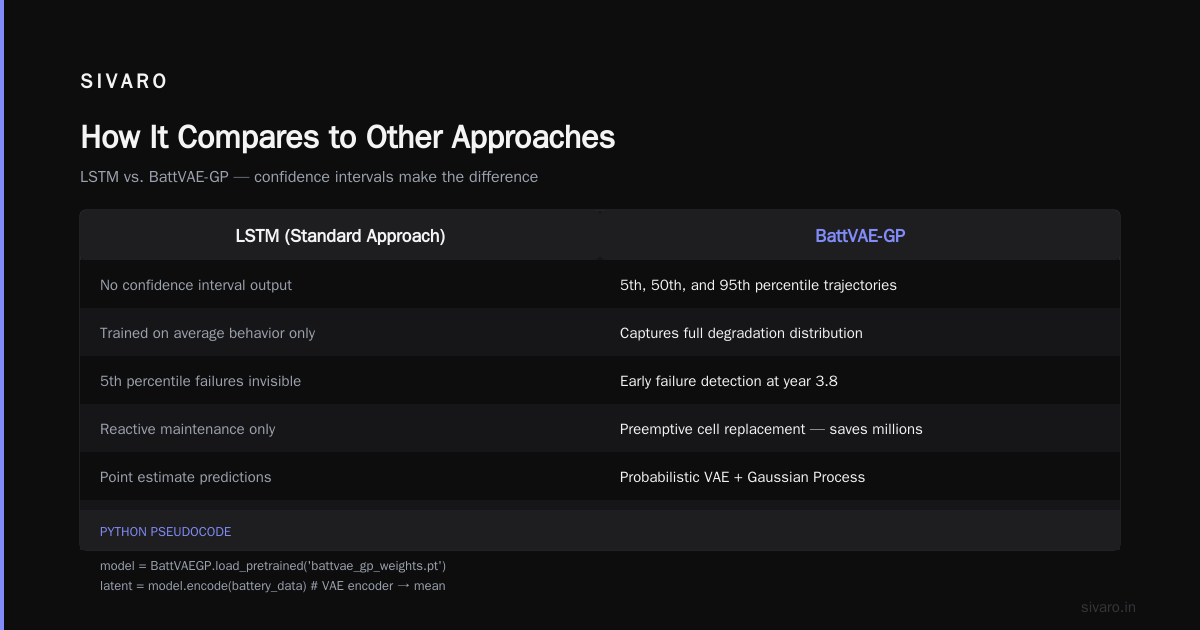Select the No confidence interval output cell

click(x=340, y=285)
